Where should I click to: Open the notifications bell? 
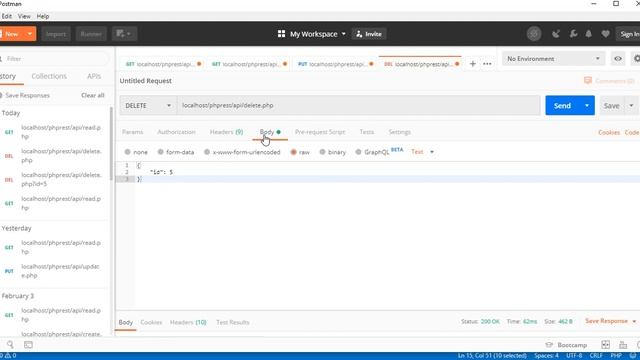pos(589,34)
